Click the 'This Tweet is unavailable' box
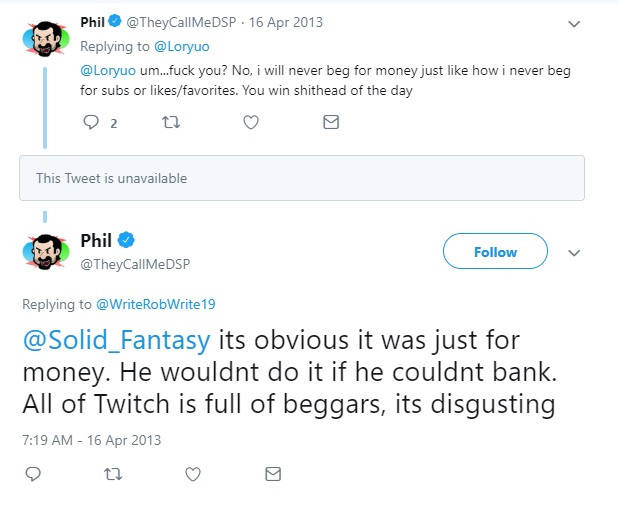The height and width of the screenshot is (509, 619). click(x=302, y=178)
